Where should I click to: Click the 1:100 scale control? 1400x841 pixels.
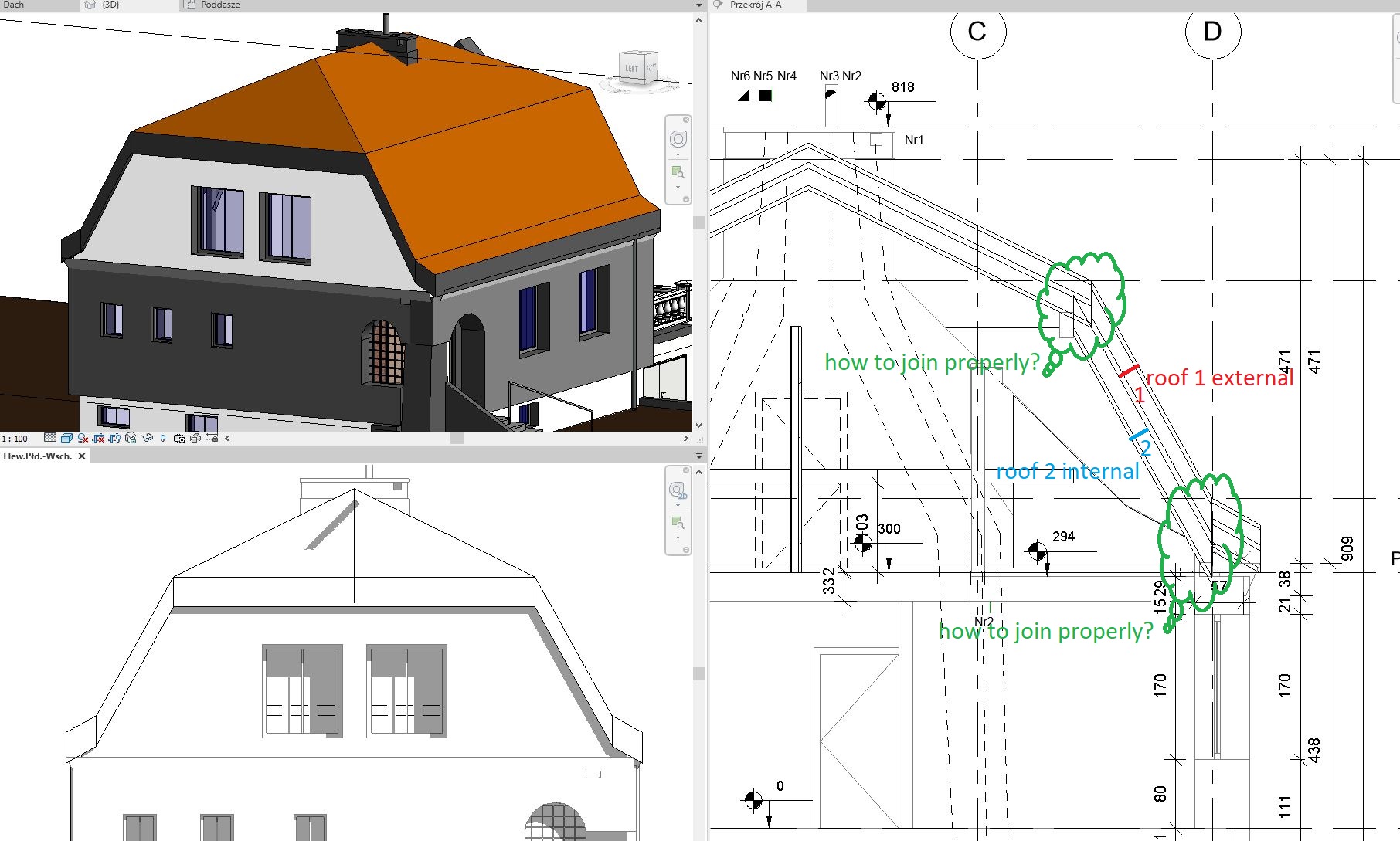(x=16, y=439)
